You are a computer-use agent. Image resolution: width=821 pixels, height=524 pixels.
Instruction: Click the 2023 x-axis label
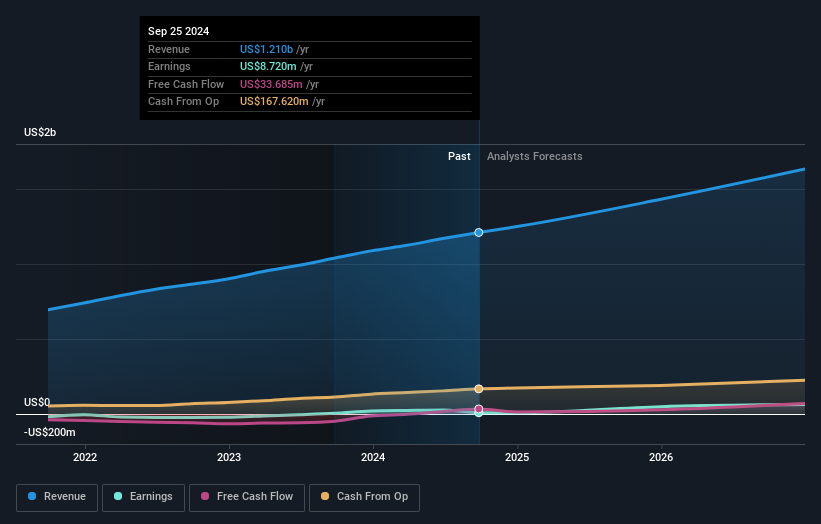(x=229, y=457)
